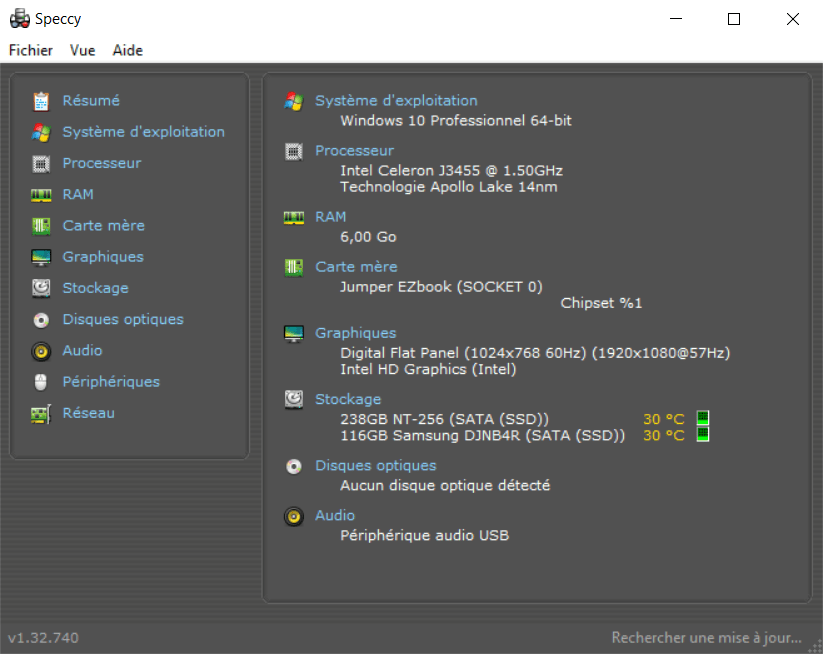823x654 pixels.
Task: Click the processor chip icon in summary panel
Action: (x=293, y=152)
